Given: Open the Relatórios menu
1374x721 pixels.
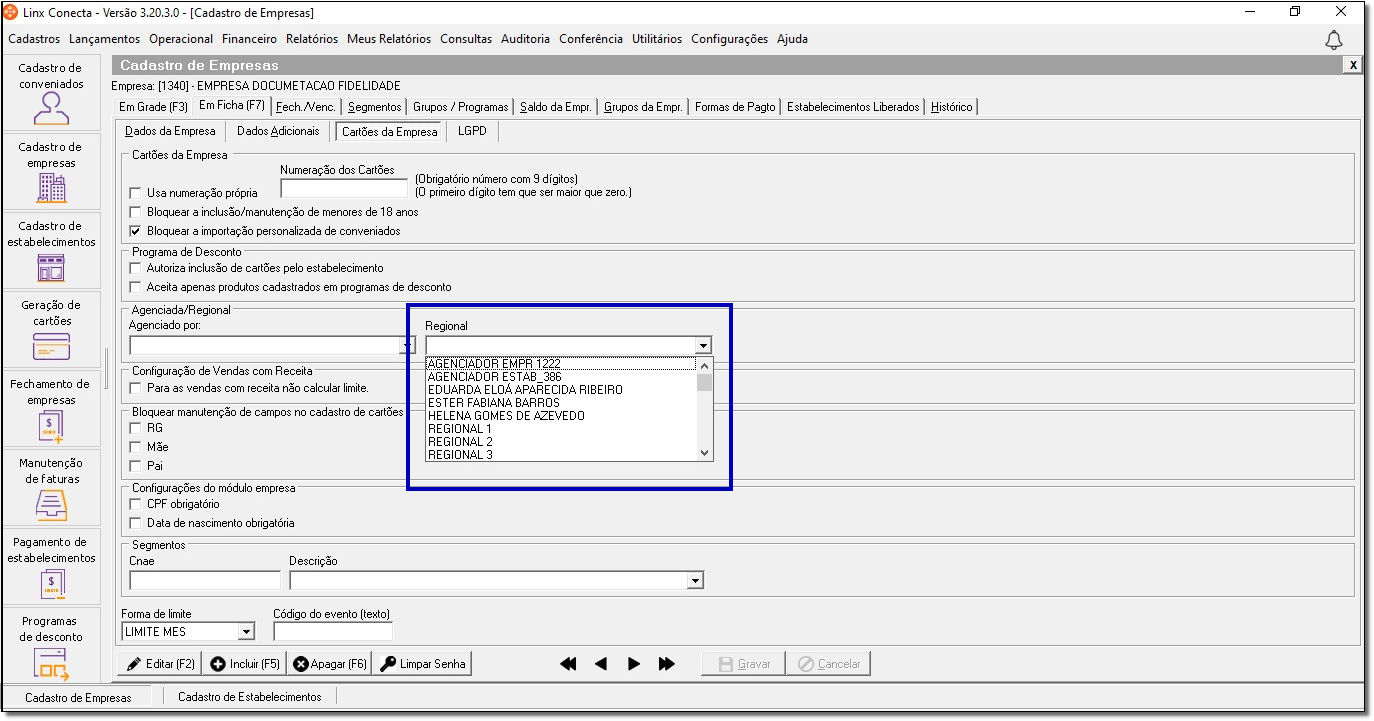Looking at the screenshot, I should pos(312,39).
